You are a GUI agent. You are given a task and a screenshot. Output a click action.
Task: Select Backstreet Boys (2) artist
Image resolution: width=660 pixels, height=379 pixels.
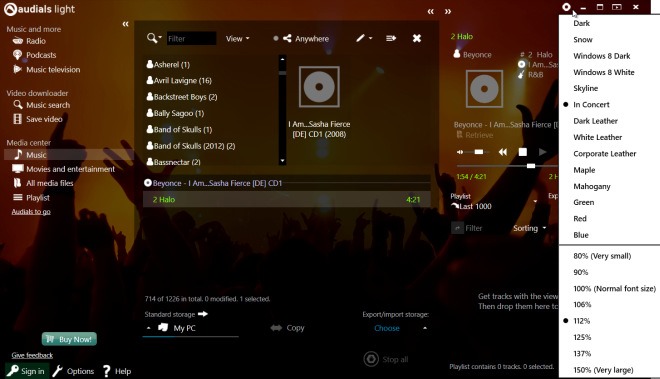[182, 97]
